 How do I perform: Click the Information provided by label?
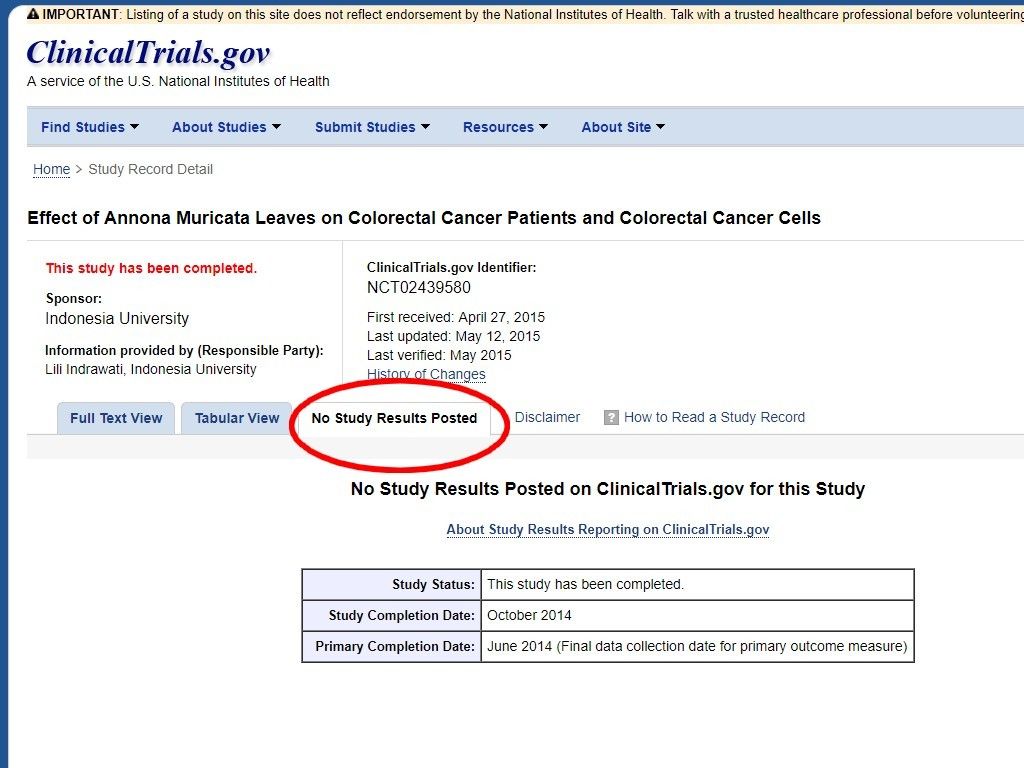click(184, 351)
